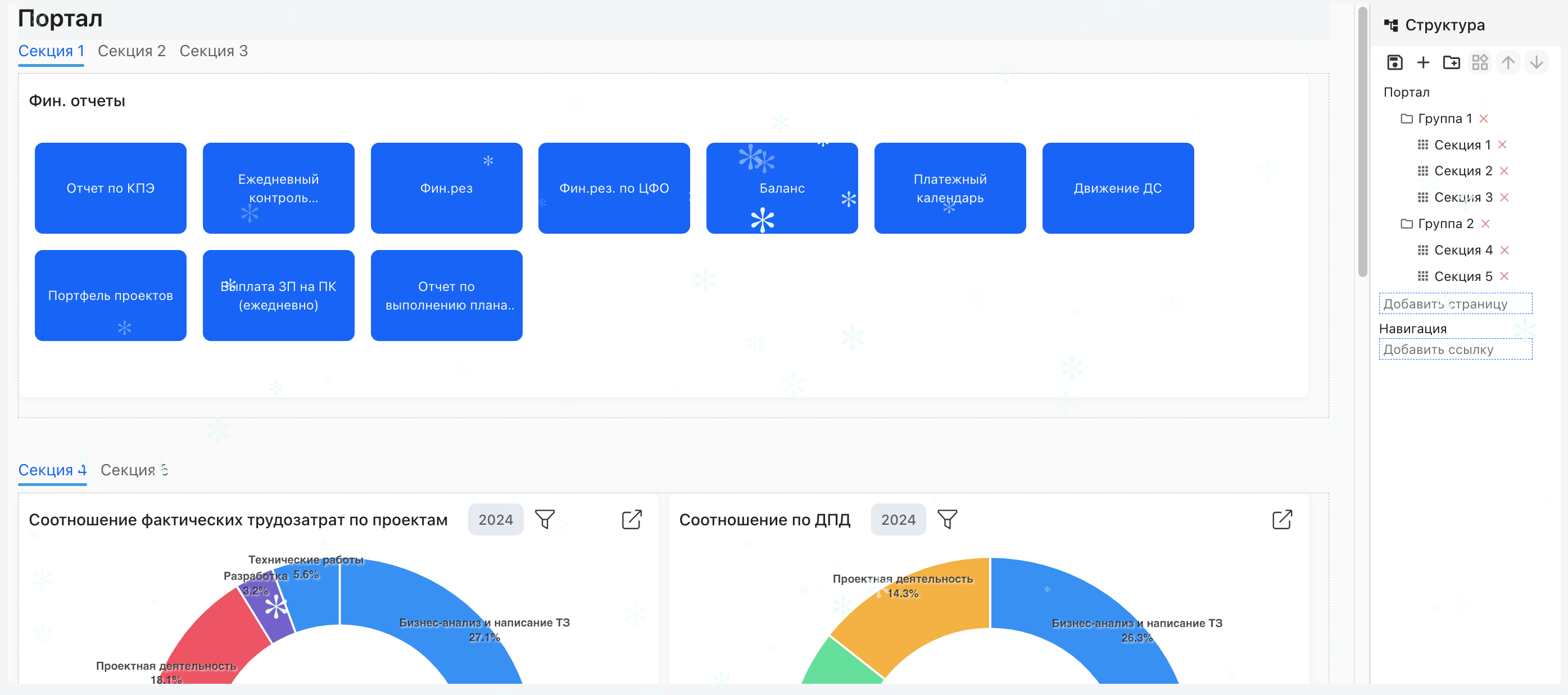
Task: Click the Добавить страницу input field
Action: (1456, 304)
